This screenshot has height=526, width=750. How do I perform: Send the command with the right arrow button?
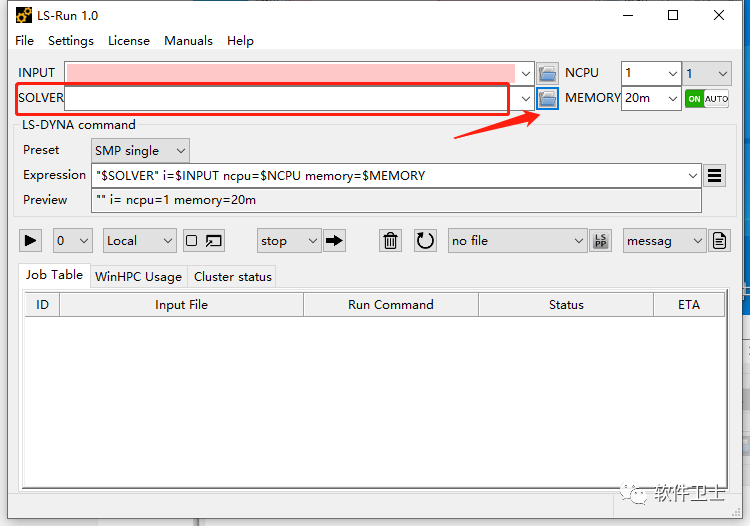(334, 241)
